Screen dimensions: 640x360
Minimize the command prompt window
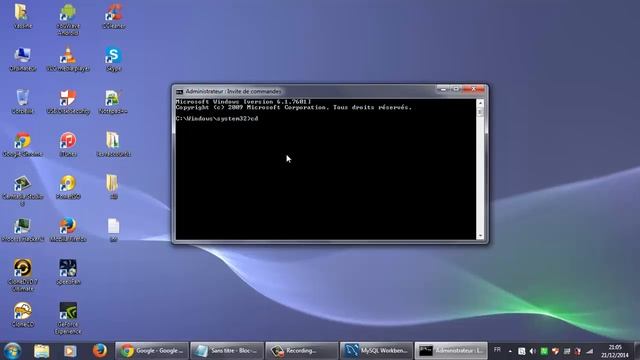click(443, 89)
